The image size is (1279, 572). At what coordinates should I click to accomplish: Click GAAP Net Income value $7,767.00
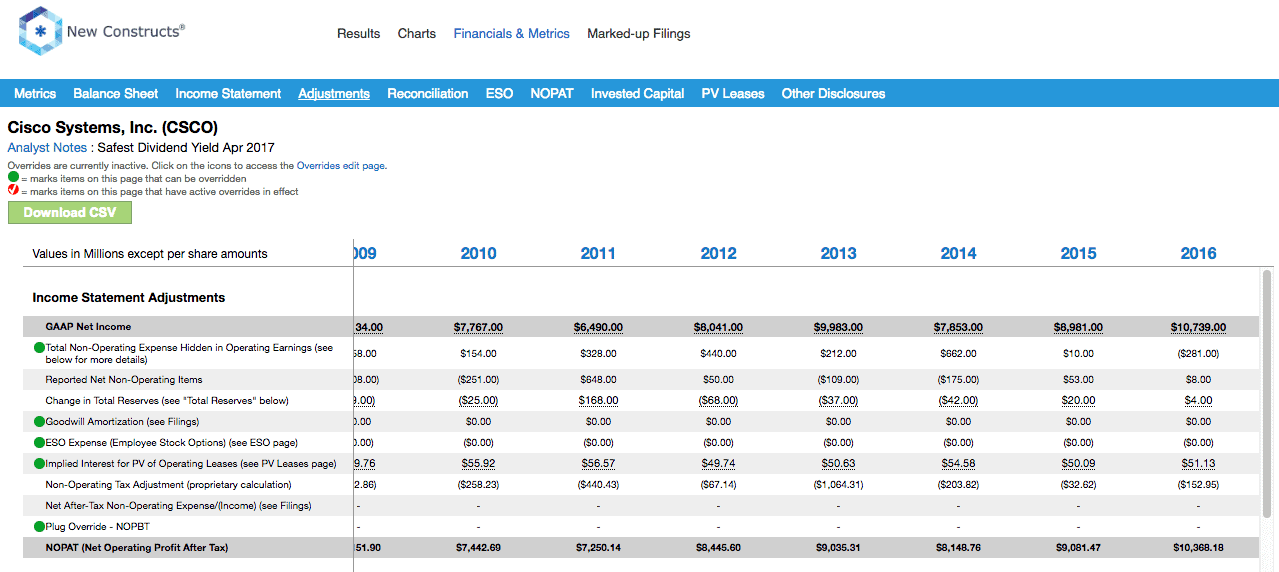(x=478, y=327)
